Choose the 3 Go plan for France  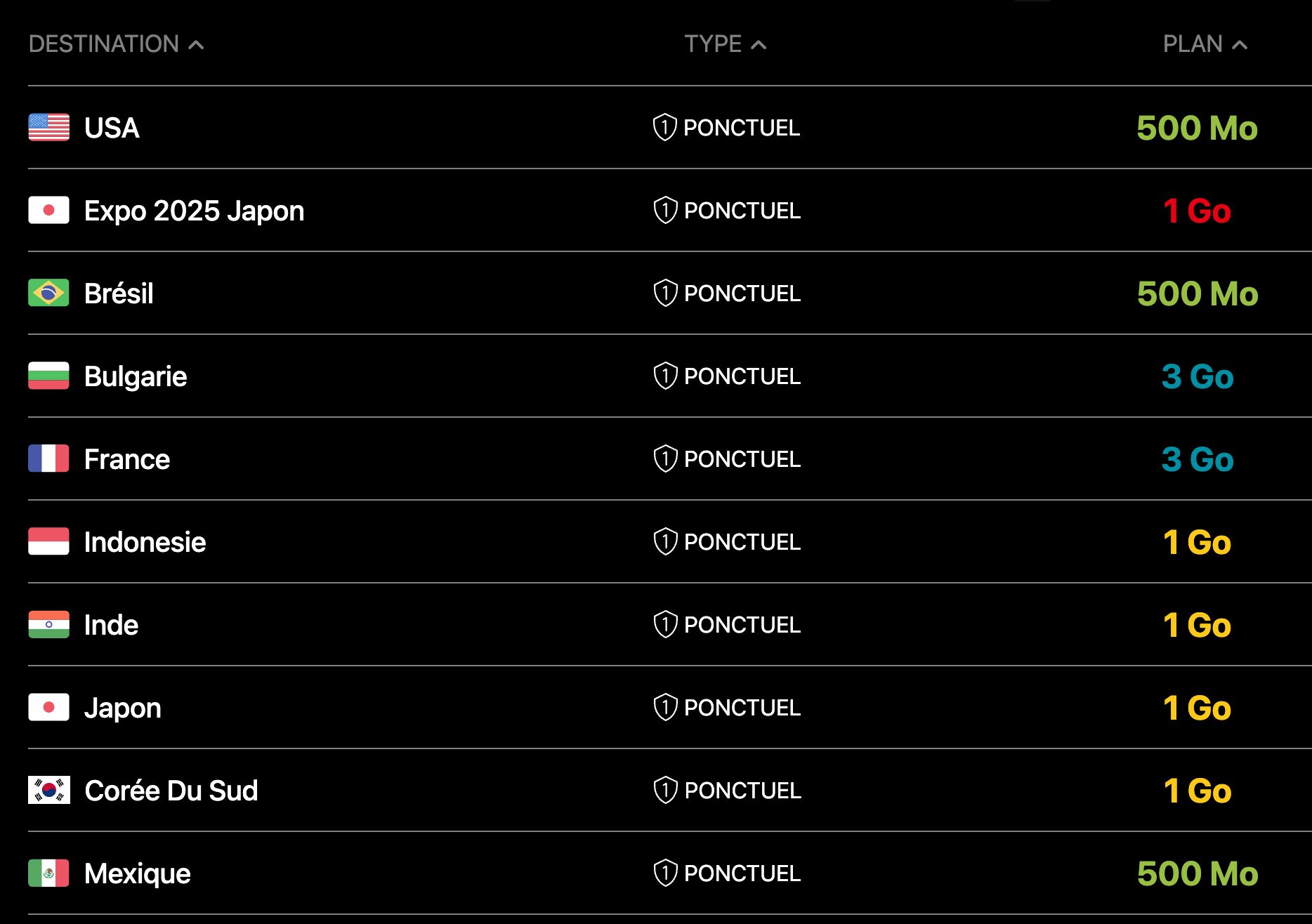(1197, 459)
